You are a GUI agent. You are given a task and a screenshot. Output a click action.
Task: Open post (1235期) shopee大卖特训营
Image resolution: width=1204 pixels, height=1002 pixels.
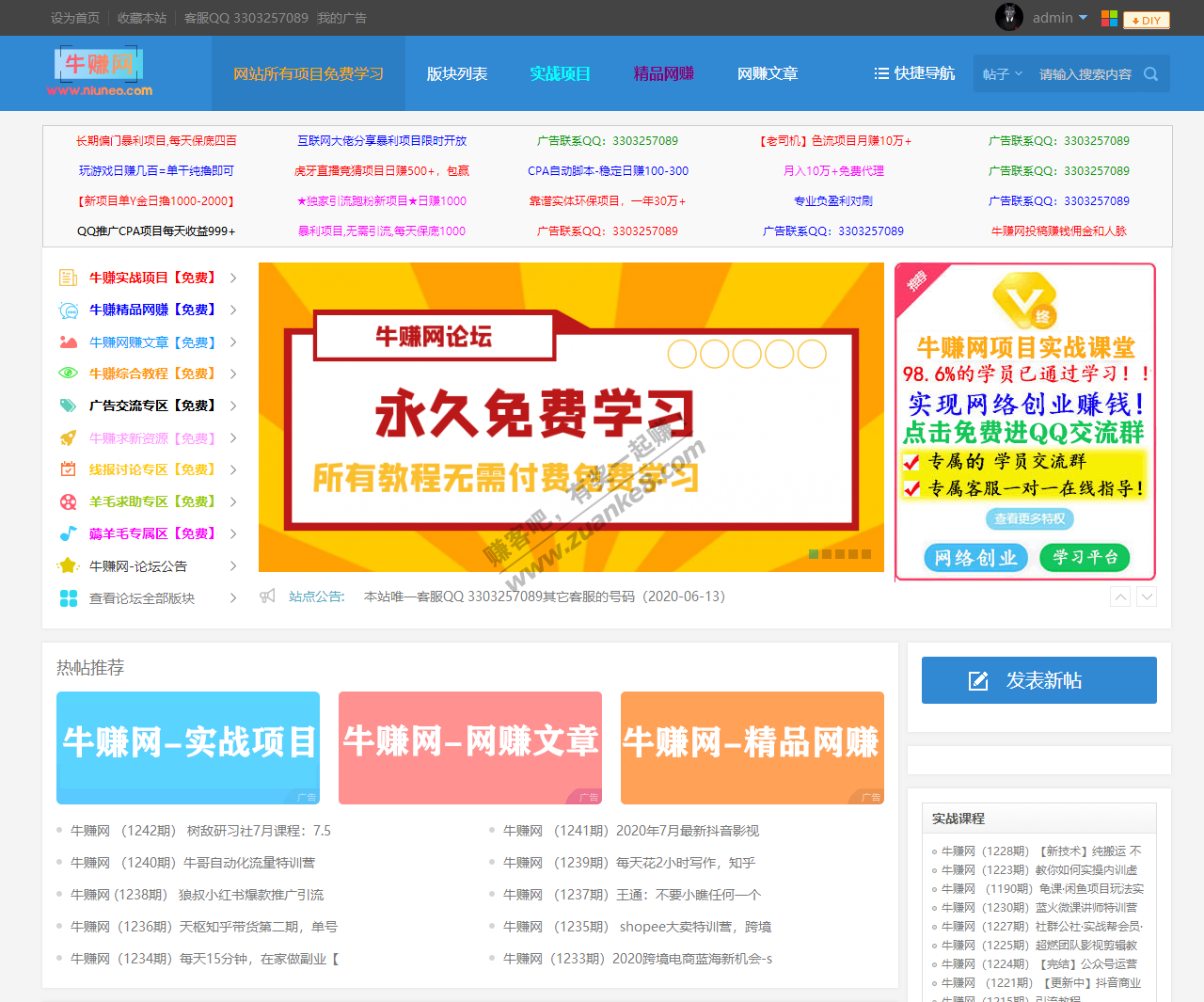tap(637, 927)
